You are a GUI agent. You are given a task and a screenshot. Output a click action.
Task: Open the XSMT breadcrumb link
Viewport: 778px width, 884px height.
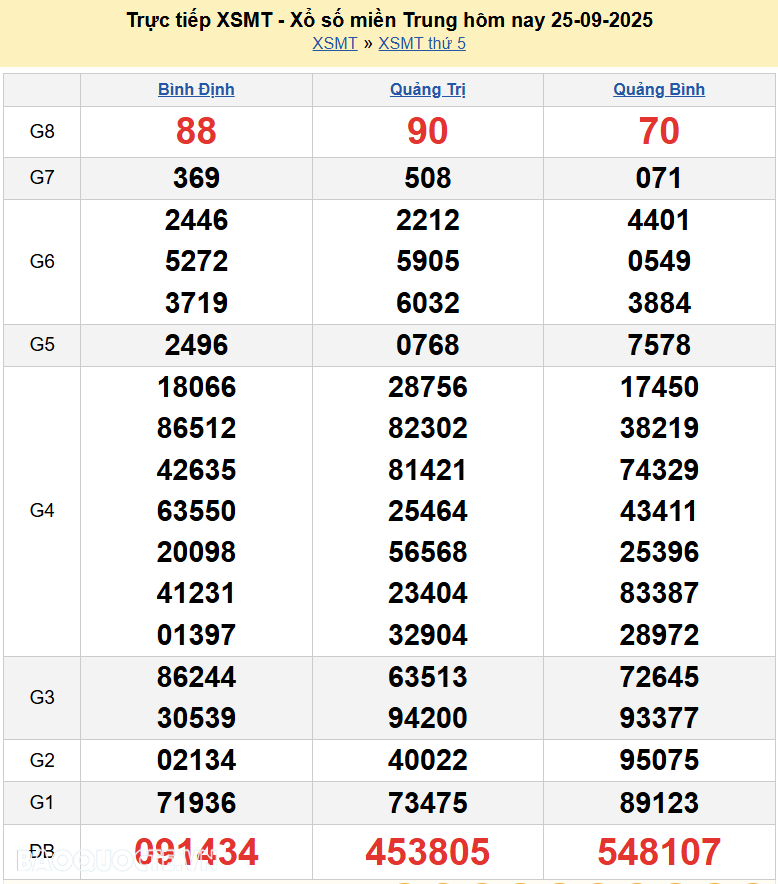pyautogui.click(x=334, y=43)
